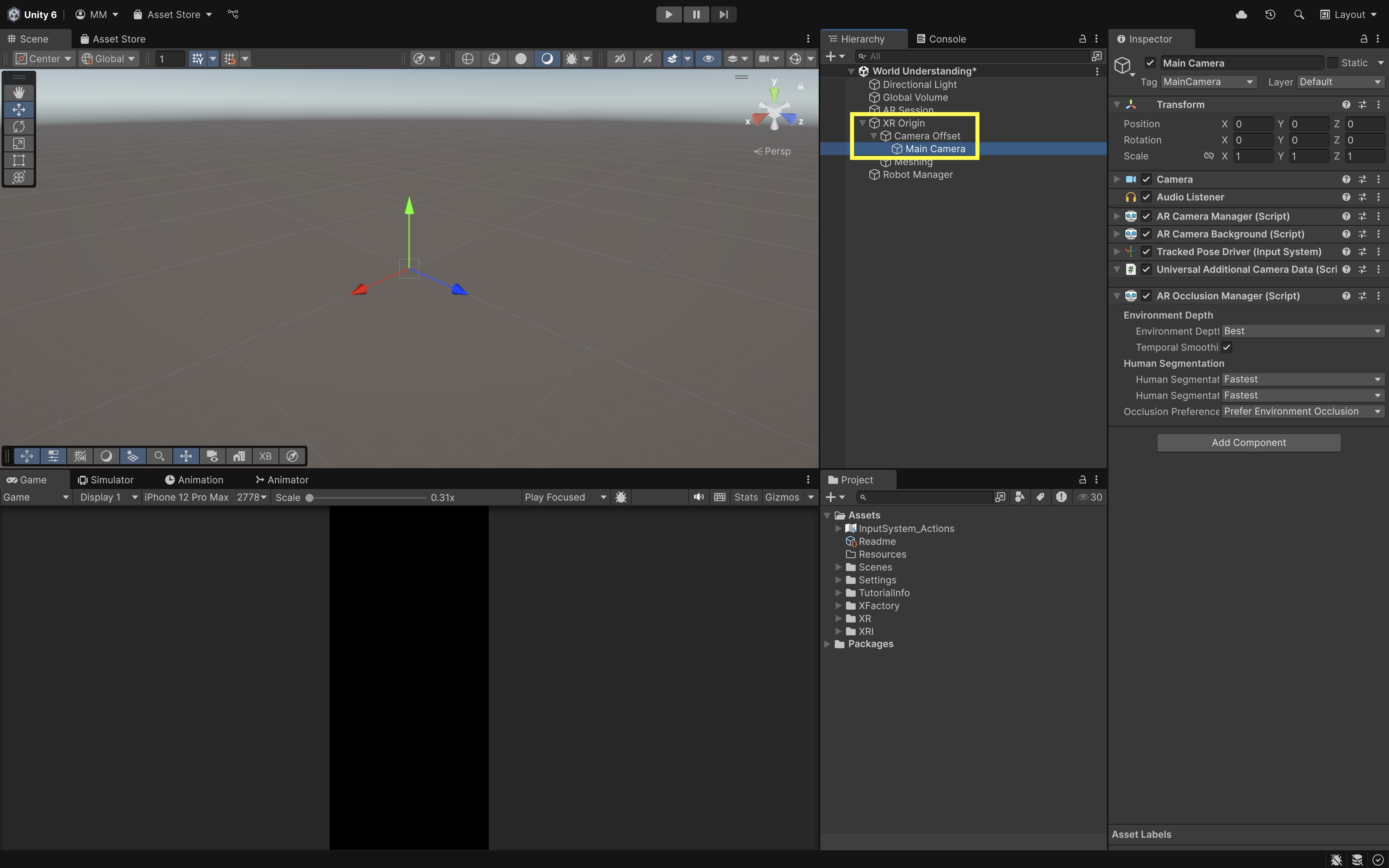Select the Rect transform tool
Screen dimensions: 1389x868
pyautogui.click(x=18, y=160)
